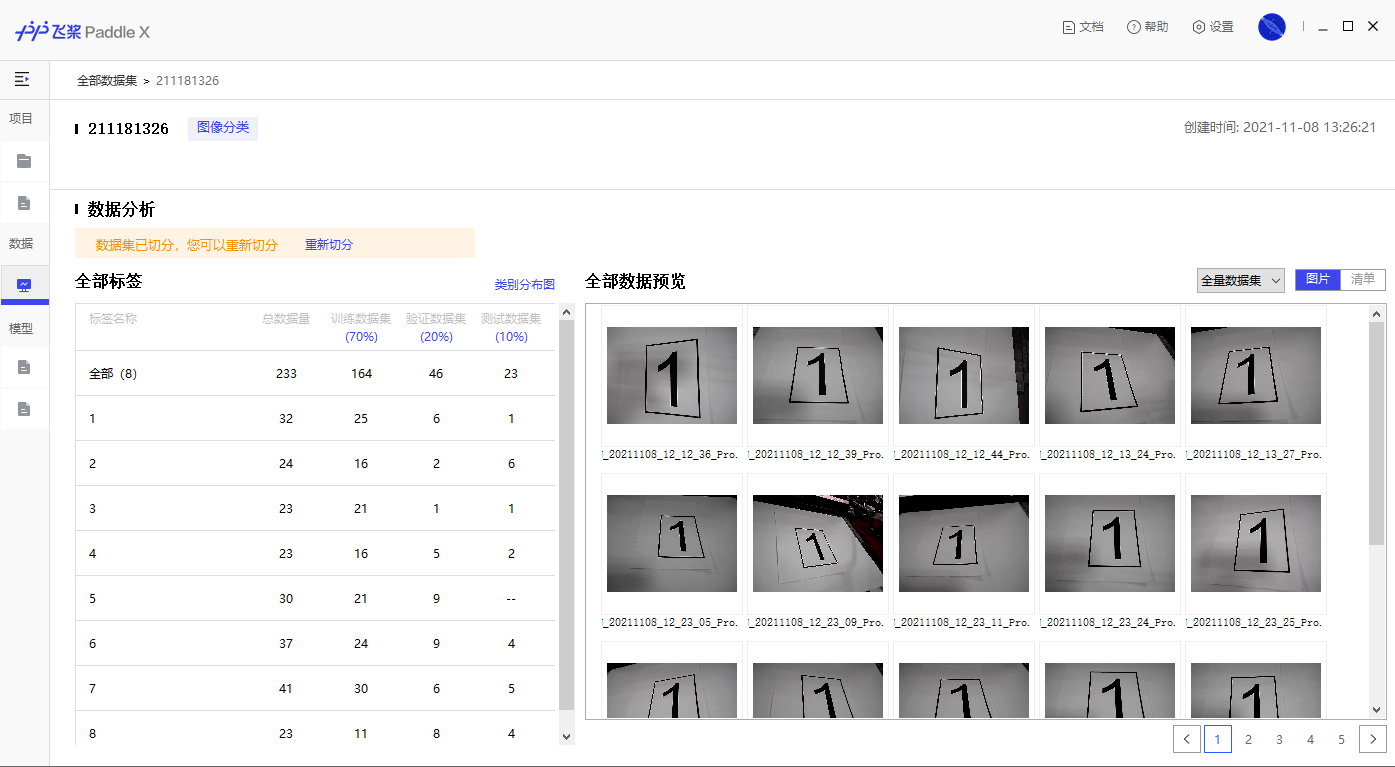Go to next page of image previews
This screenshot has height=767, width=1395.
pyautogui.click(x=1373, y=740)
